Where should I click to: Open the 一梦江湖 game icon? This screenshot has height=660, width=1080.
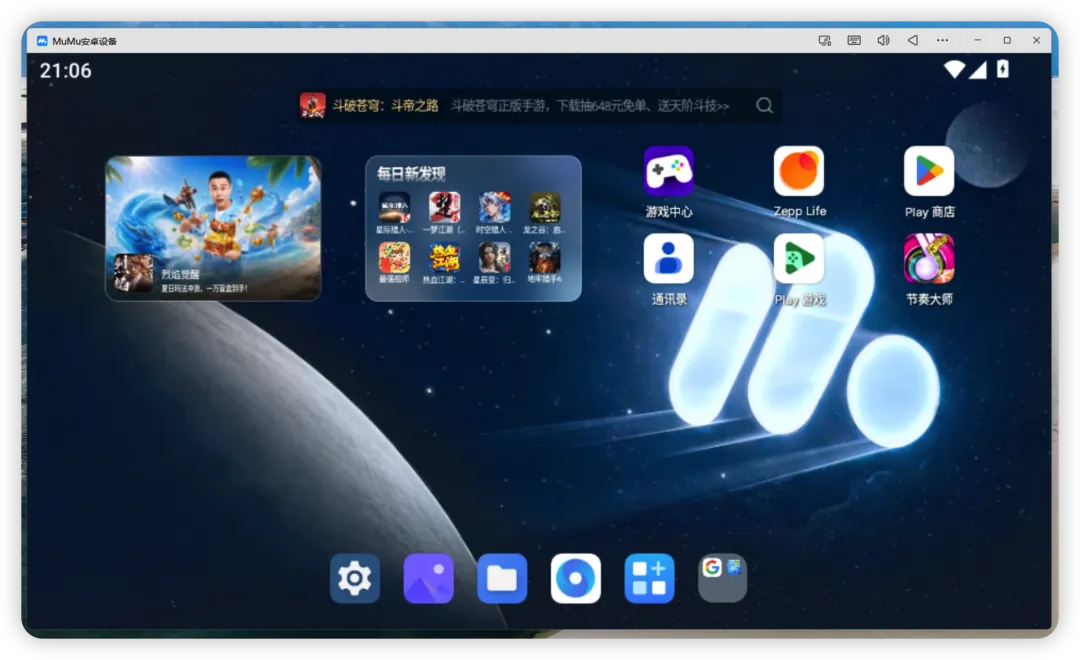pyautogui.click(x=444, y=207)
